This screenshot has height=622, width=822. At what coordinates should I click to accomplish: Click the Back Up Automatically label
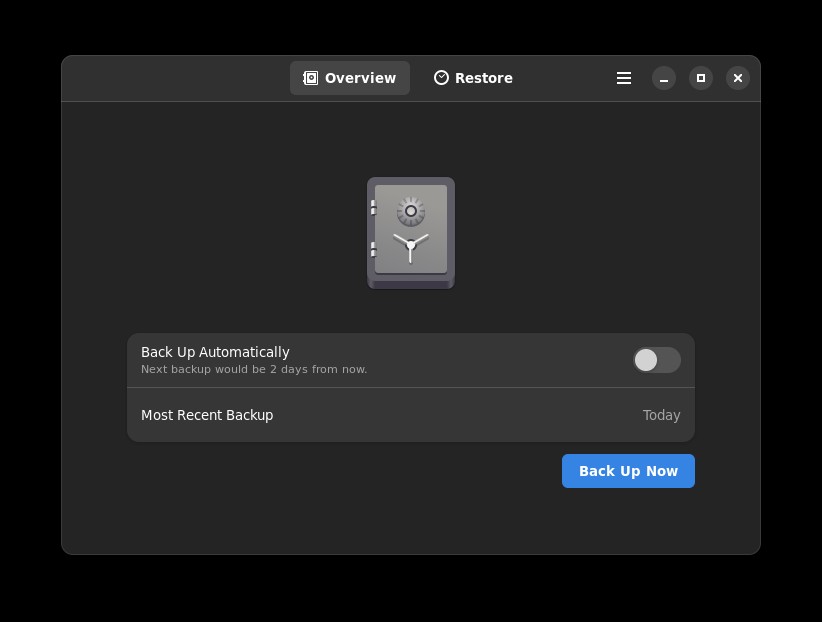pos(215,352)
